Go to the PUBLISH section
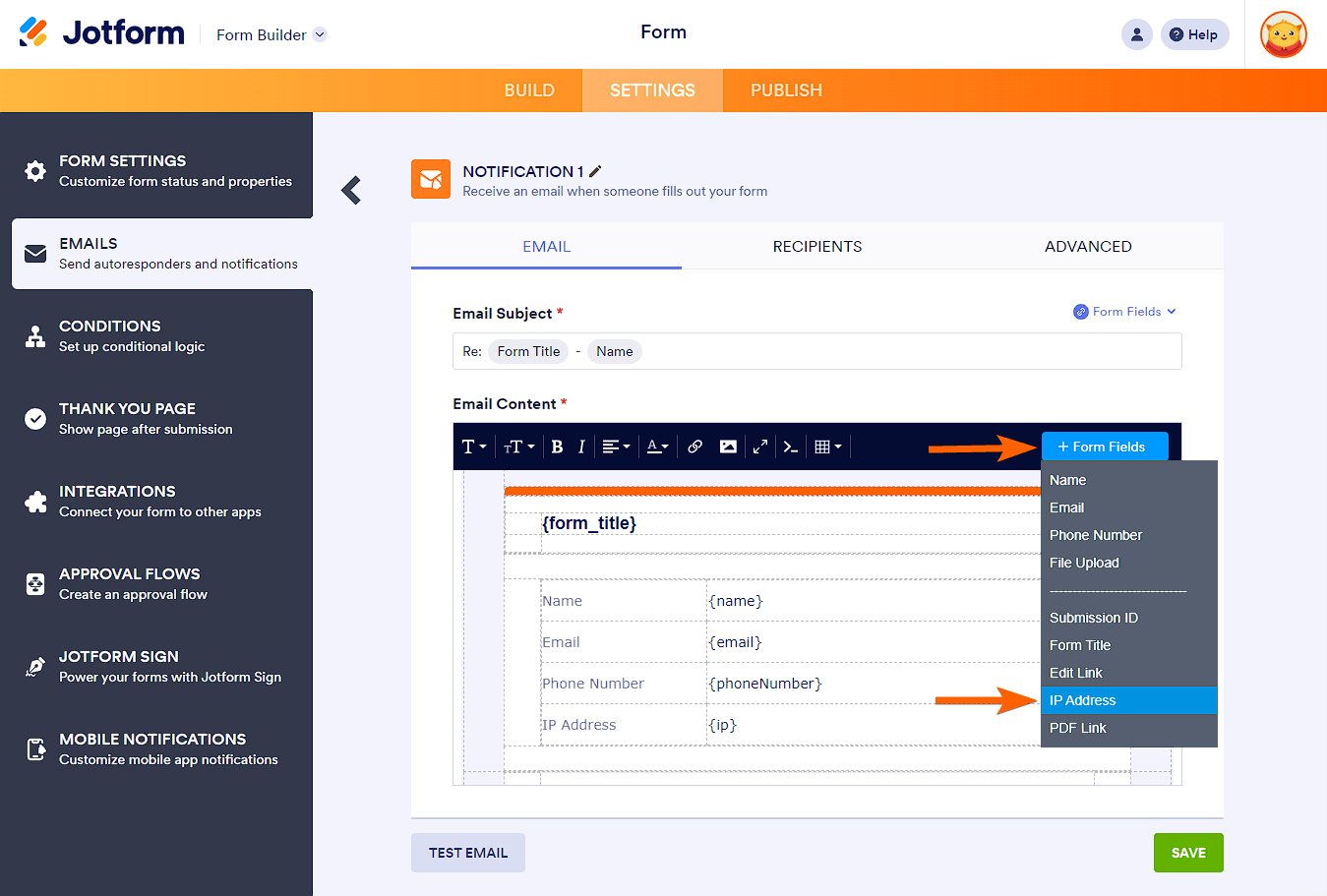Viewport: 1327px width, 896px height. pyautogui.click(x=785, y=90)
